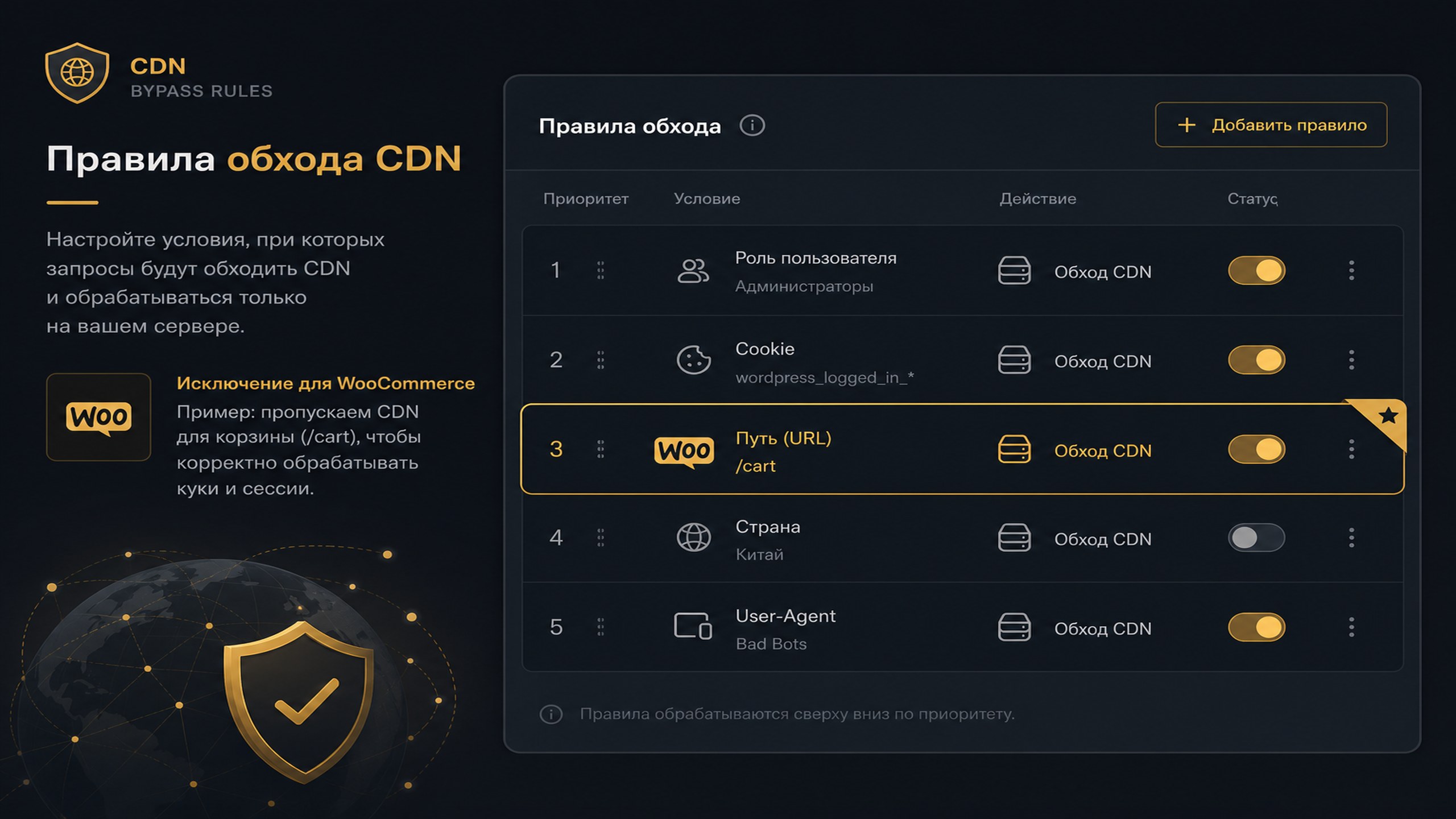The width and height of the screenshot is (1456, 819).
Task: Click the Правила обхода panel title
Action: pos(630,126)
